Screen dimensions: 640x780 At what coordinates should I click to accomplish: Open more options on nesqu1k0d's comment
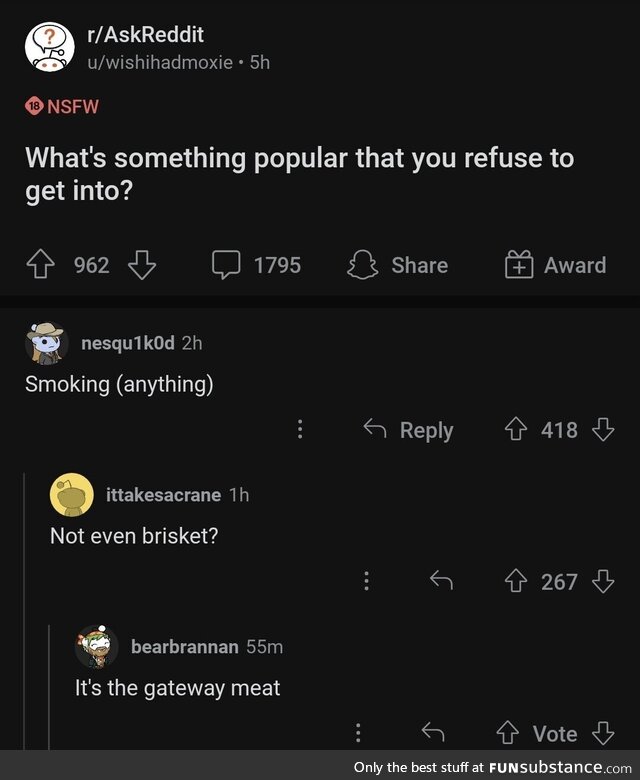pos(299,430)
